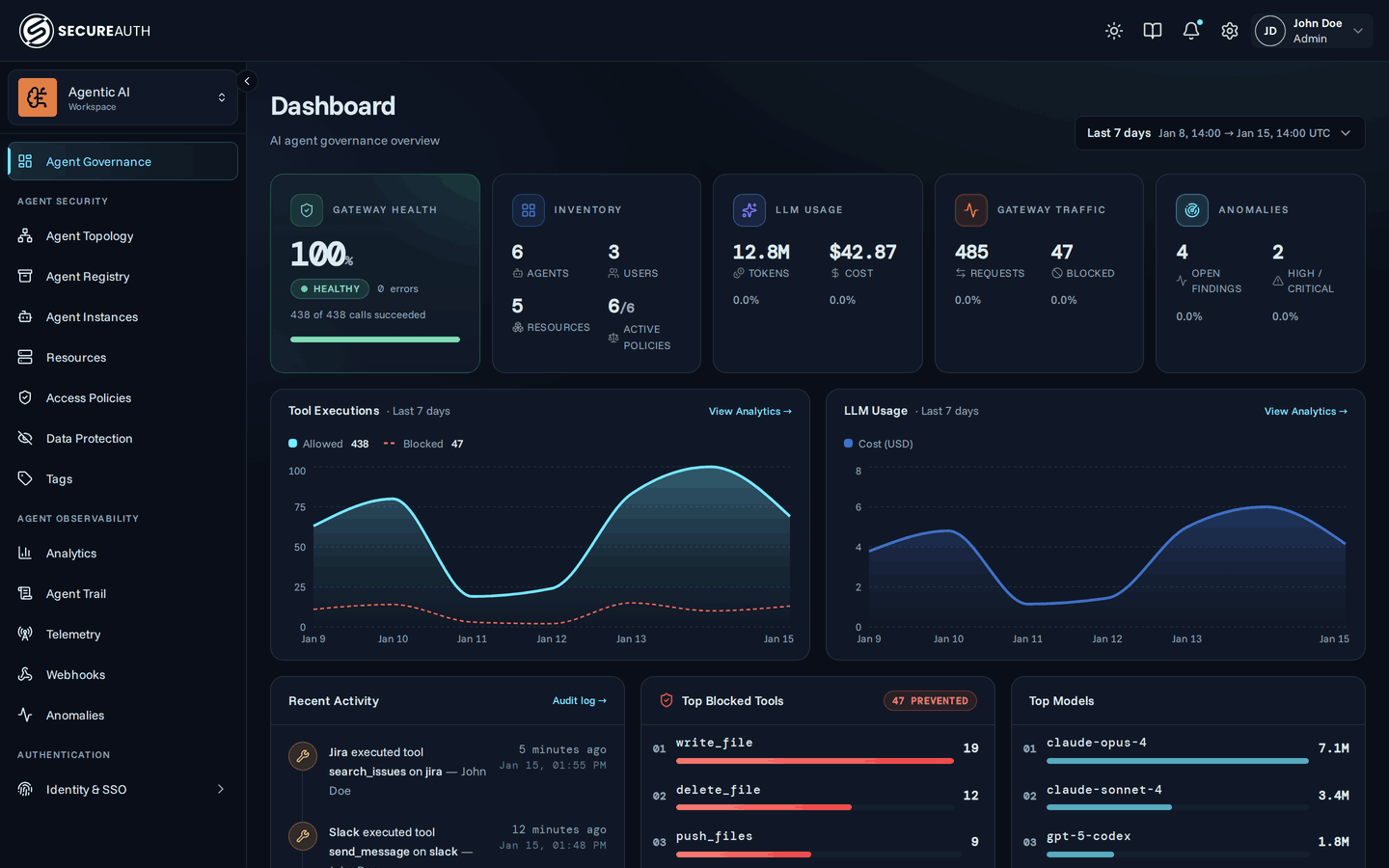Click the 6 Agents inventory count
Screen dimensions: 1389x868
tap(518, 252)
